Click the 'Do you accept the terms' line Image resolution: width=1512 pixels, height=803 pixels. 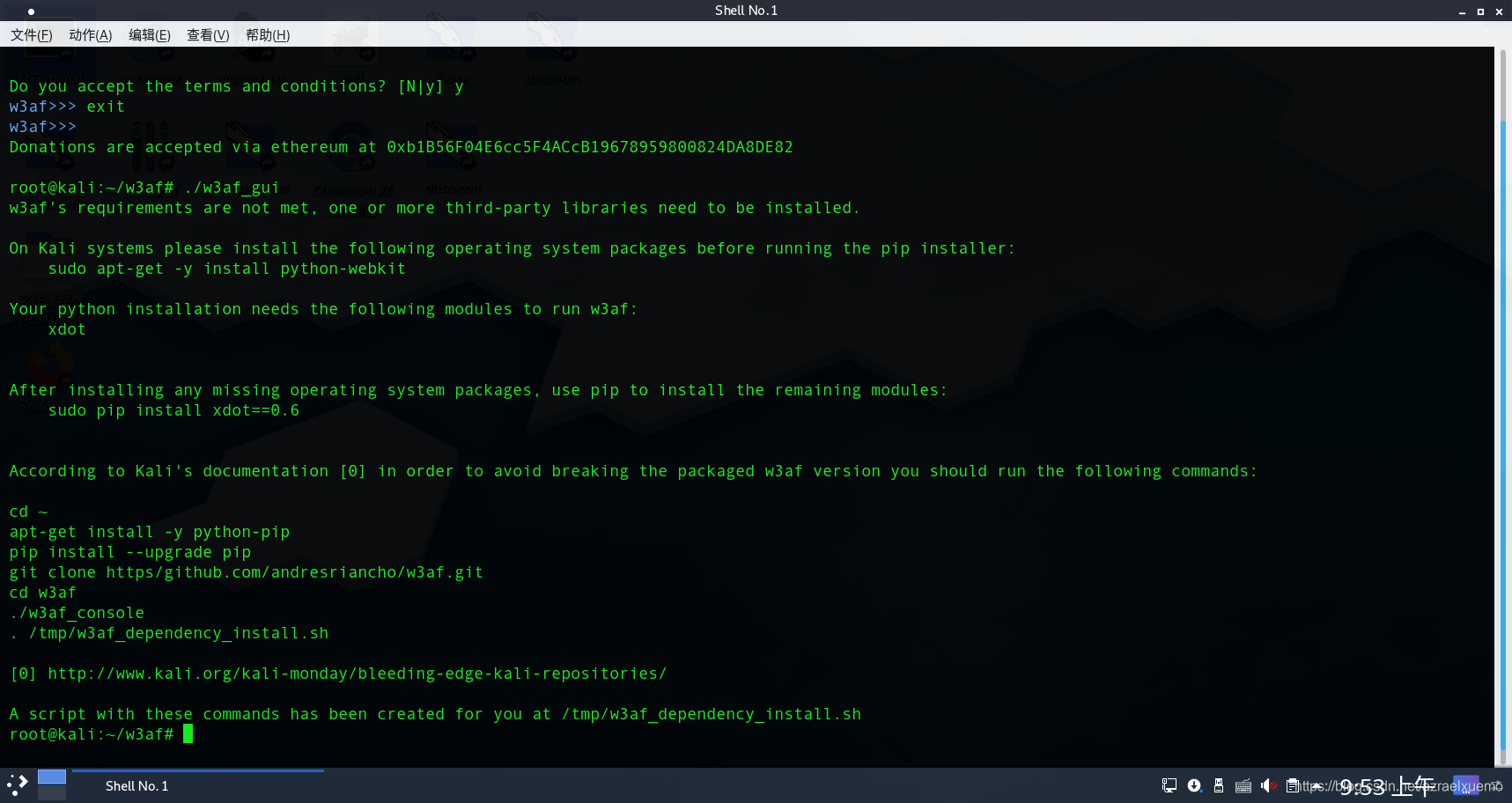[236, 86]
